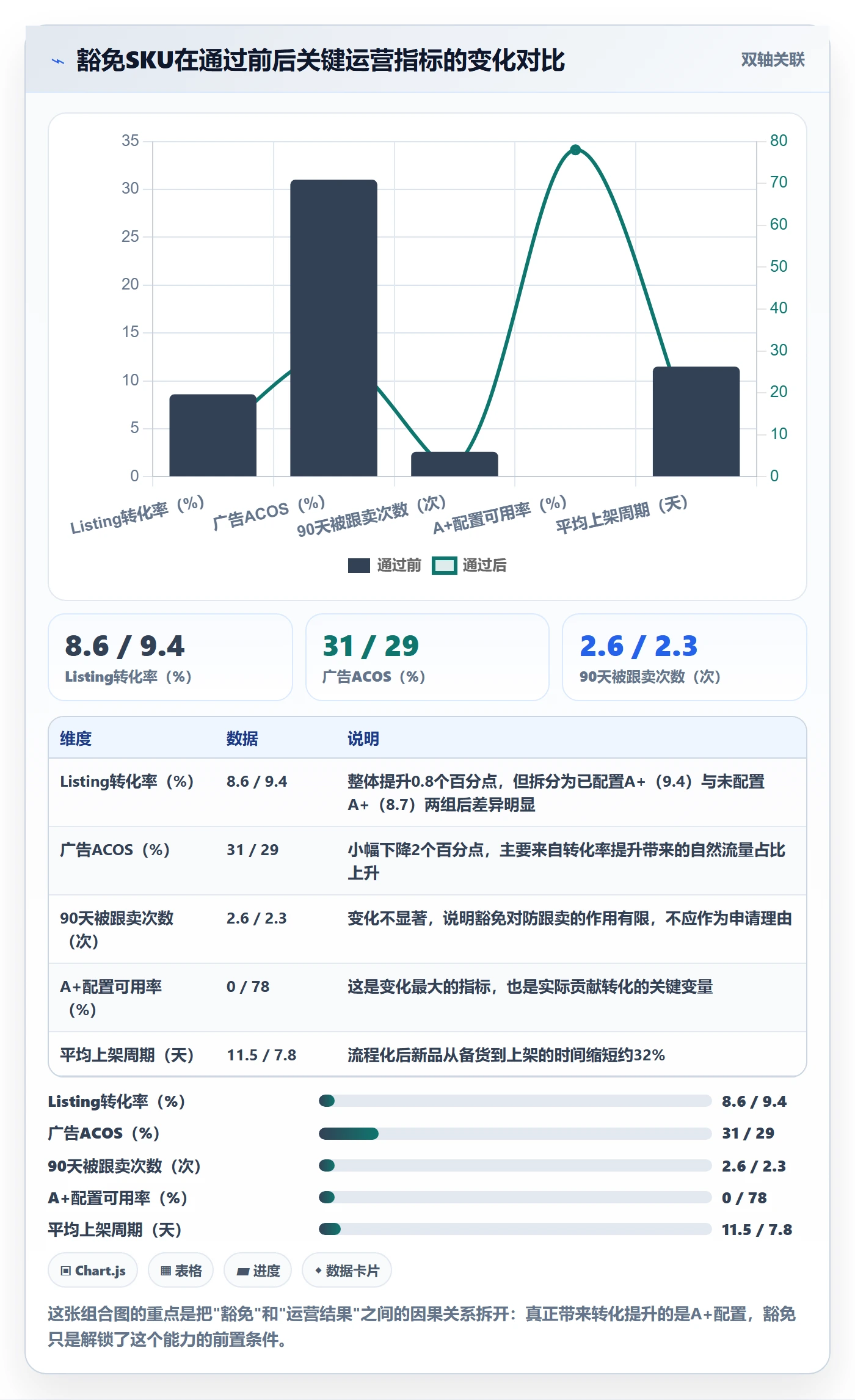Click the 进度 tag's bar icon

pos(242,1272)
